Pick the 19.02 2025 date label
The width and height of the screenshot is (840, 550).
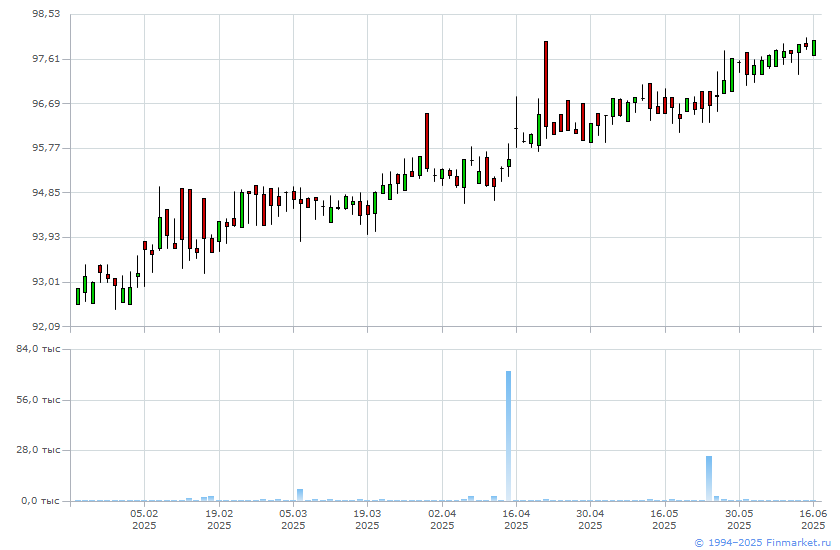pyautogui.click(x=219, y=519)
